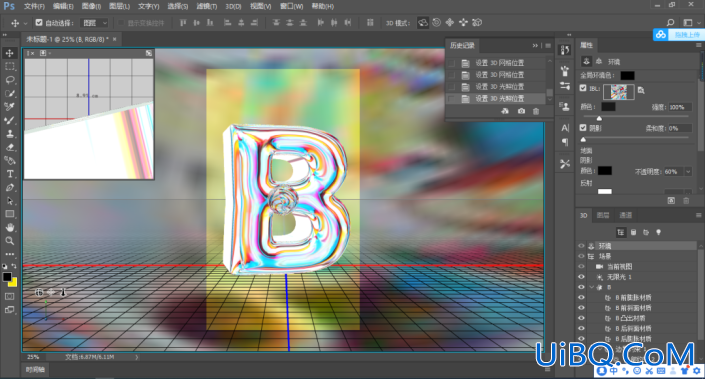This screenshot has width=705, height=379.
Task: Open the 3D(D) menu
Action: coord(233,6)
